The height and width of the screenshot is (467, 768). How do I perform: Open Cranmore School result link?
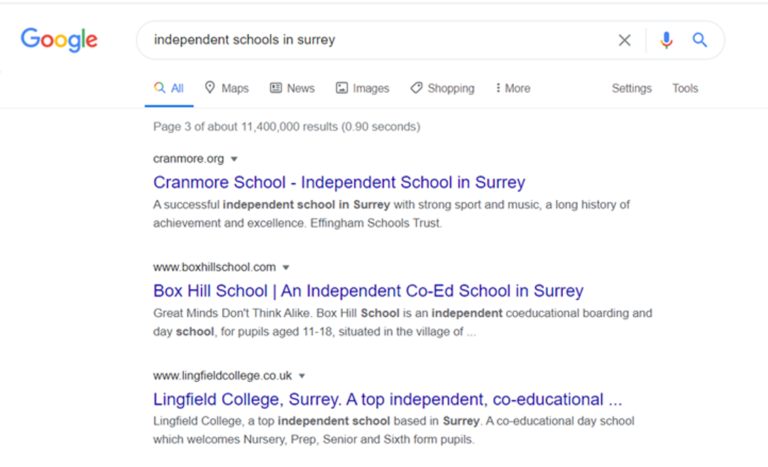[x=339, y=182]
